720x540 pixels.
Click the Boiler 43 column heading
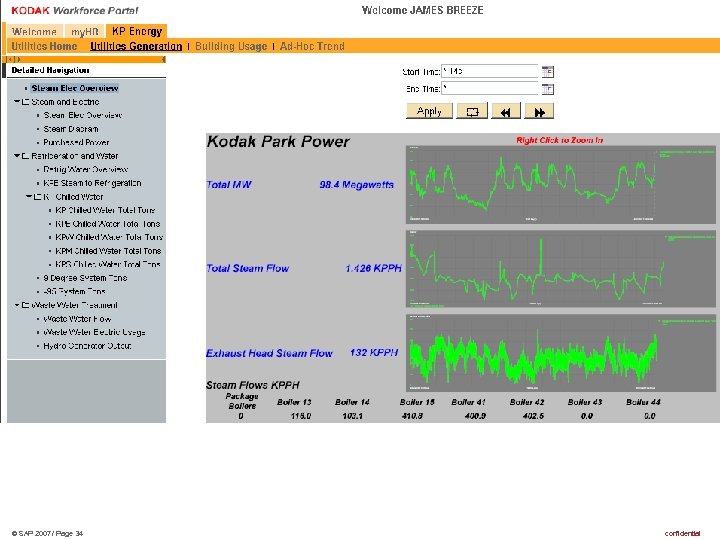click(x=585, y=402)
